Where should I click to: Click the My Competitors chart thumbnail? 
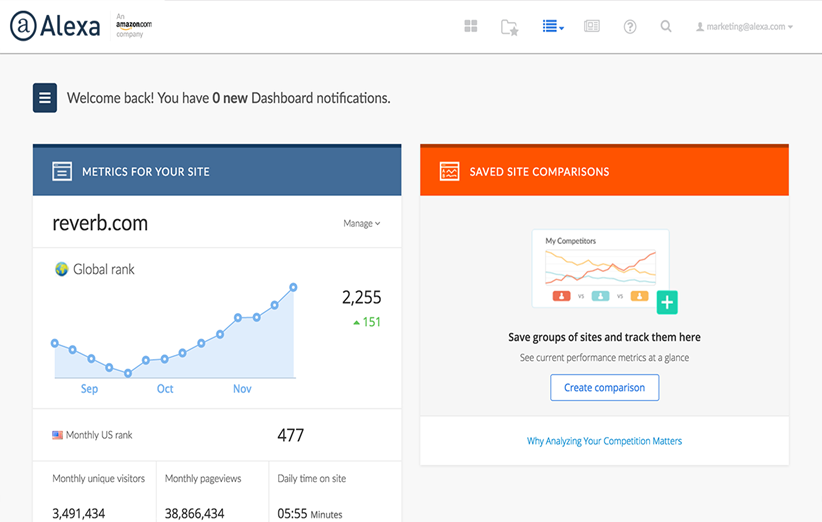point(600,265)
